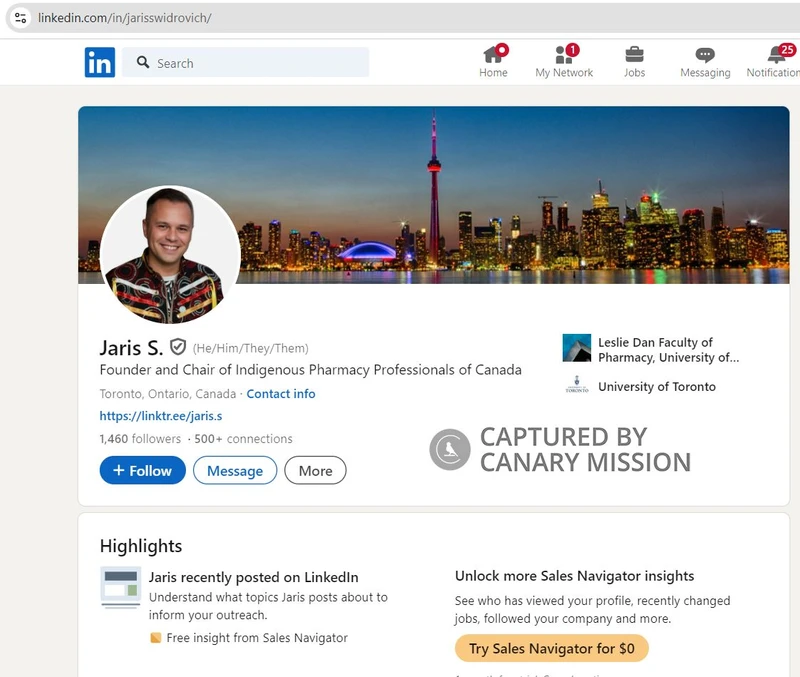
Task: Open the More options button
Action: pos(315,470)
